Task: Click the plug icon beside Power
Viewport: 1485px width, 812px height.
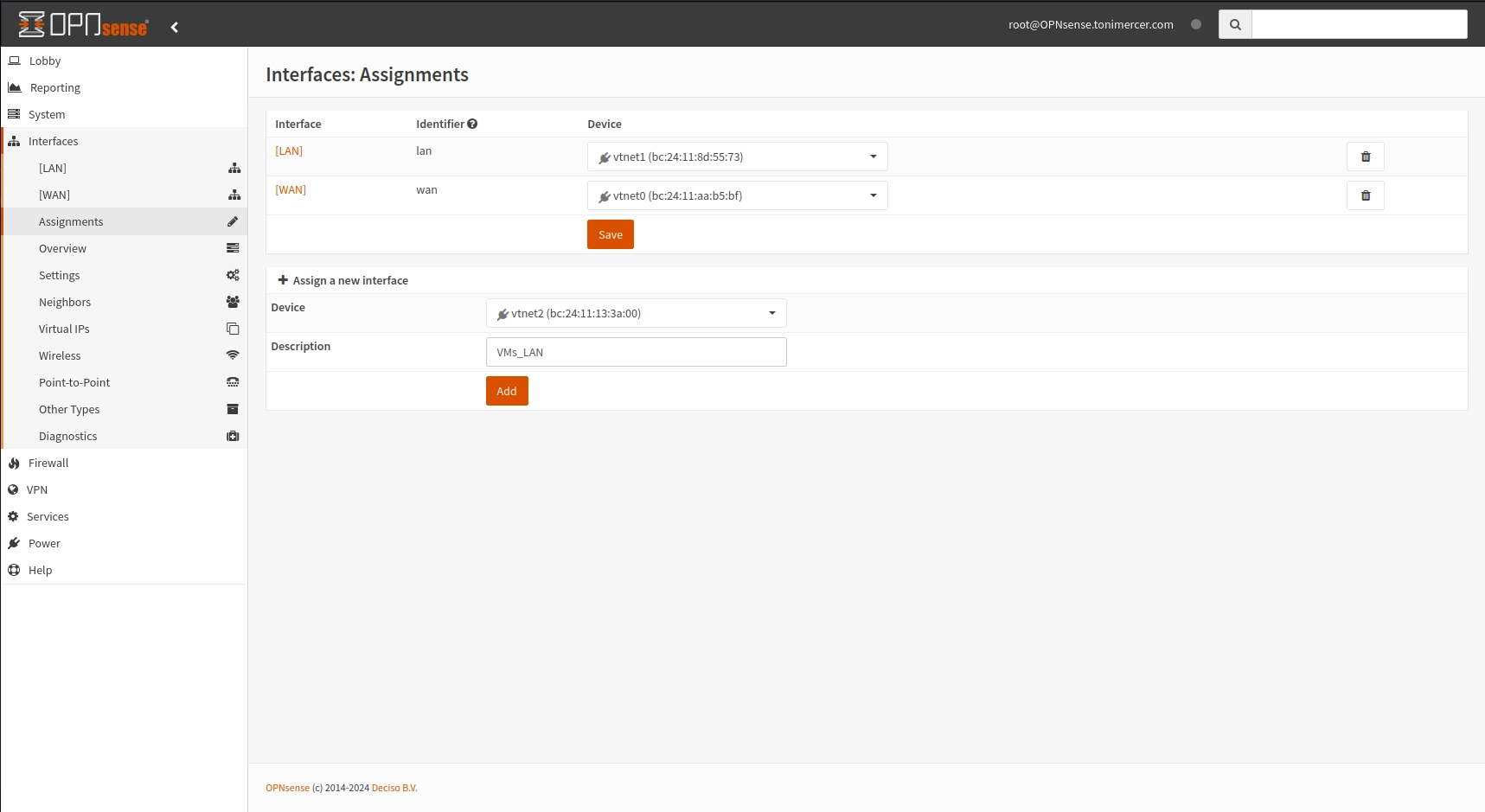Action: coord(14,543)
